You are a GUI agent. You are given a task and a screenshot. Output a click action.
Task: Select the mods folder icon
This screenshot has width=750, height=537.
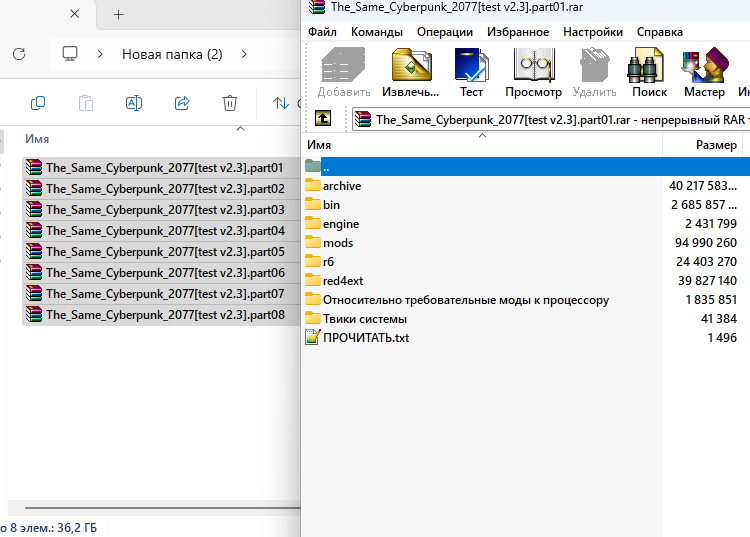(x=313, y=242)
